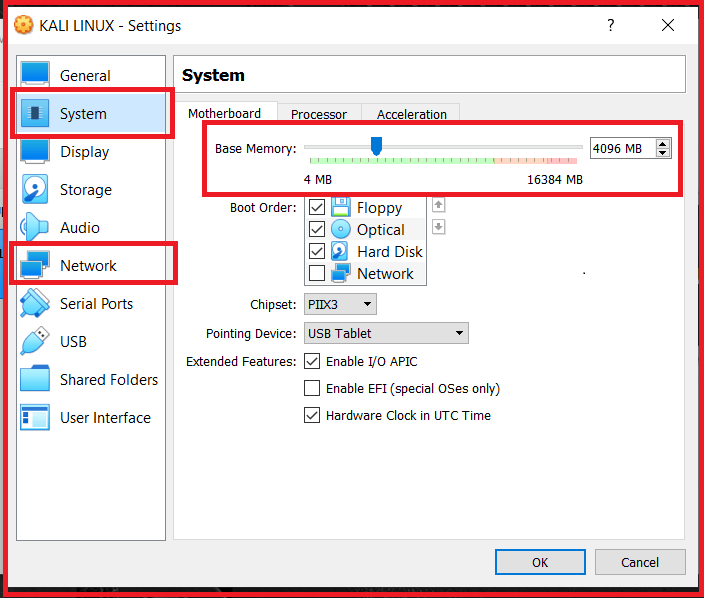The width and height of the screenshot is (704, 598).
Task: Uncheck the Hard Disk boot checkbox
Action: click(317, 251)
